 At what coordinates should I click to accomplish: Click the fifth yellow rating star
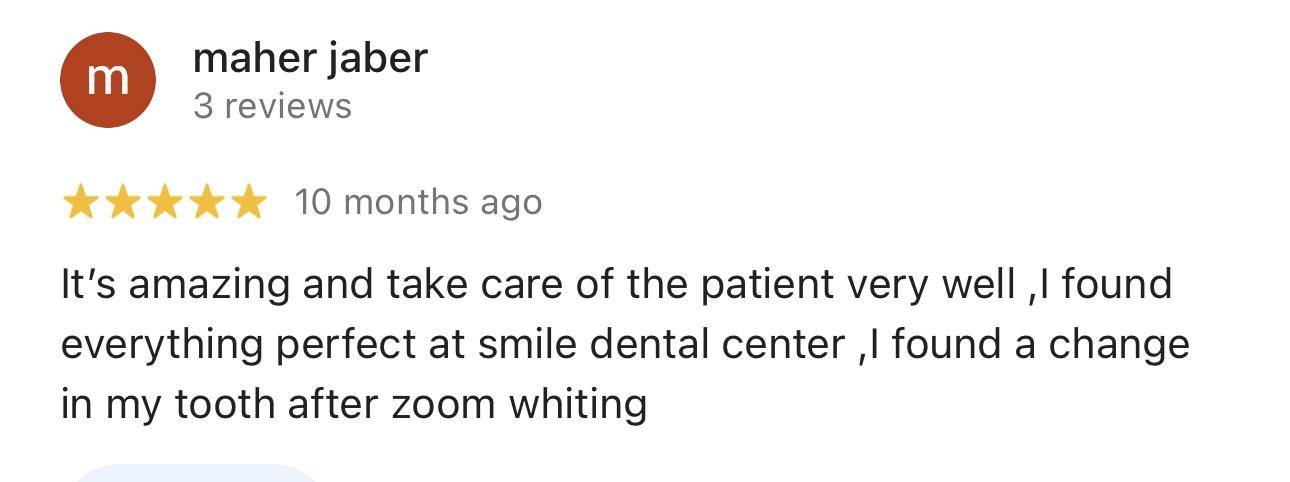tap(248, 203)
